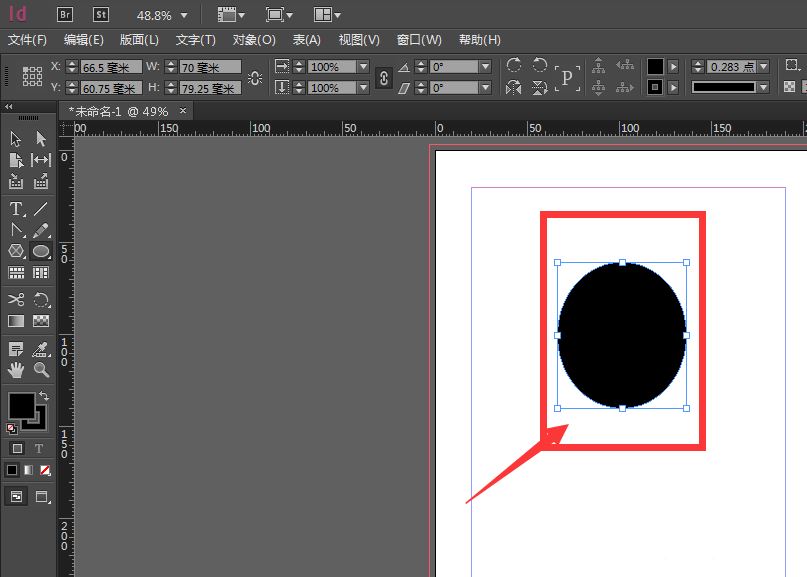Open the zoom level dropdown
This screenshot has width=807, height=577.
click(x=184, y=16)
